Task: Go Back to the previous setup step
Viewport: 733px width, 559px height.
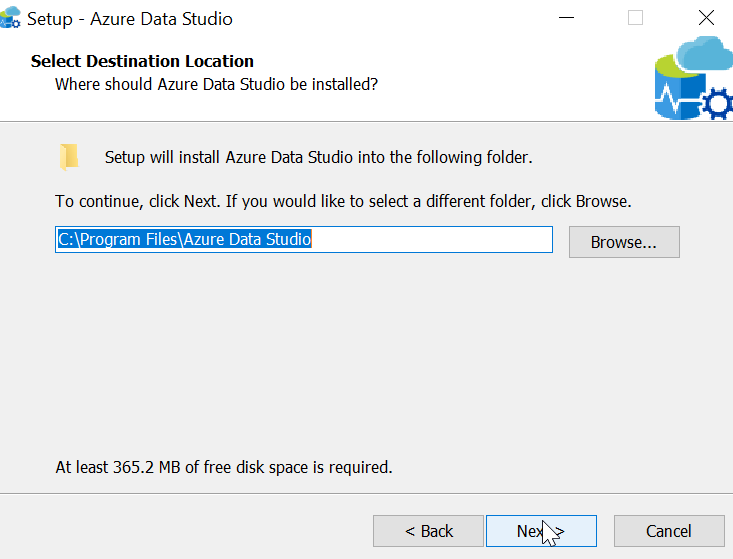Action: [x=428, y=531]
